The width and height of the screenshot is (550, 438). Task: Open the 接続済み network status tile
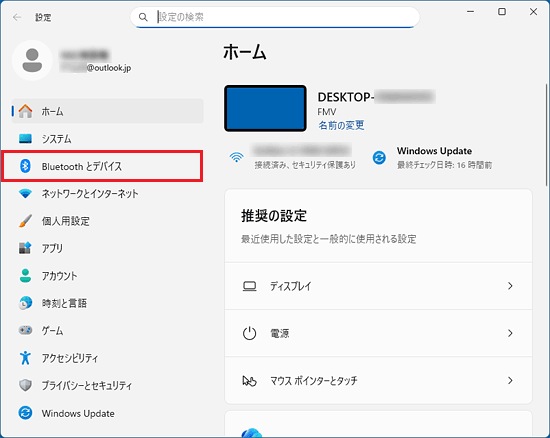[x=292, y=157]
